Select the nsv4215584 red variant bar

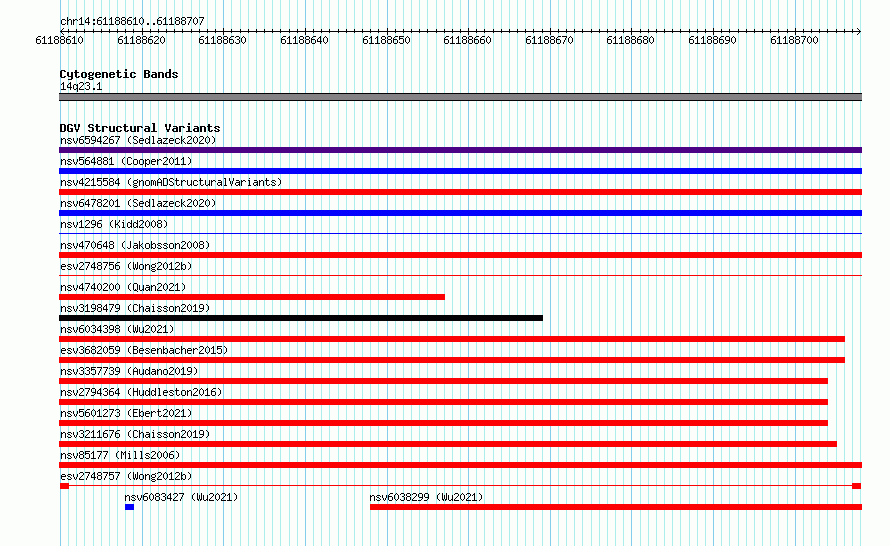(x=460, y=192)
